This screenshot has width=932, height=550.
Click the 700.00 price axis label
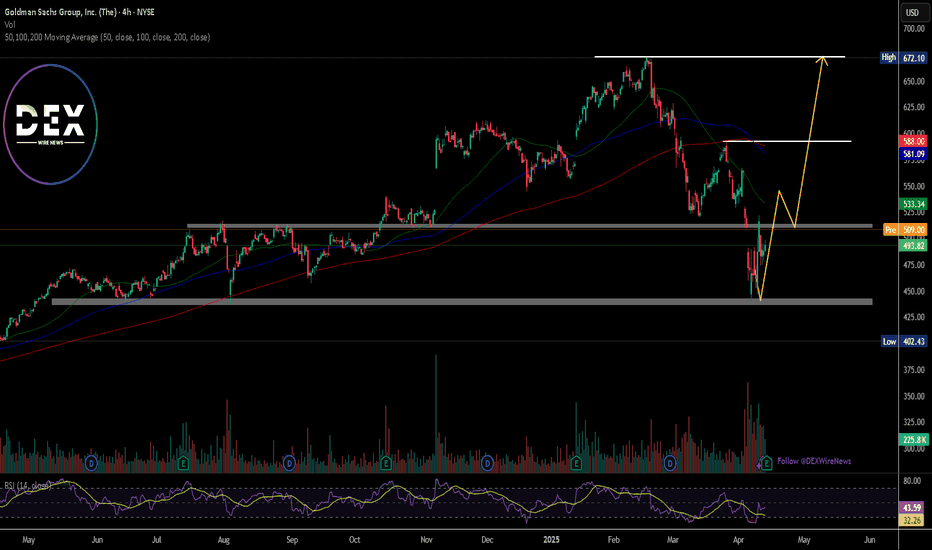(x=914, y=29)
